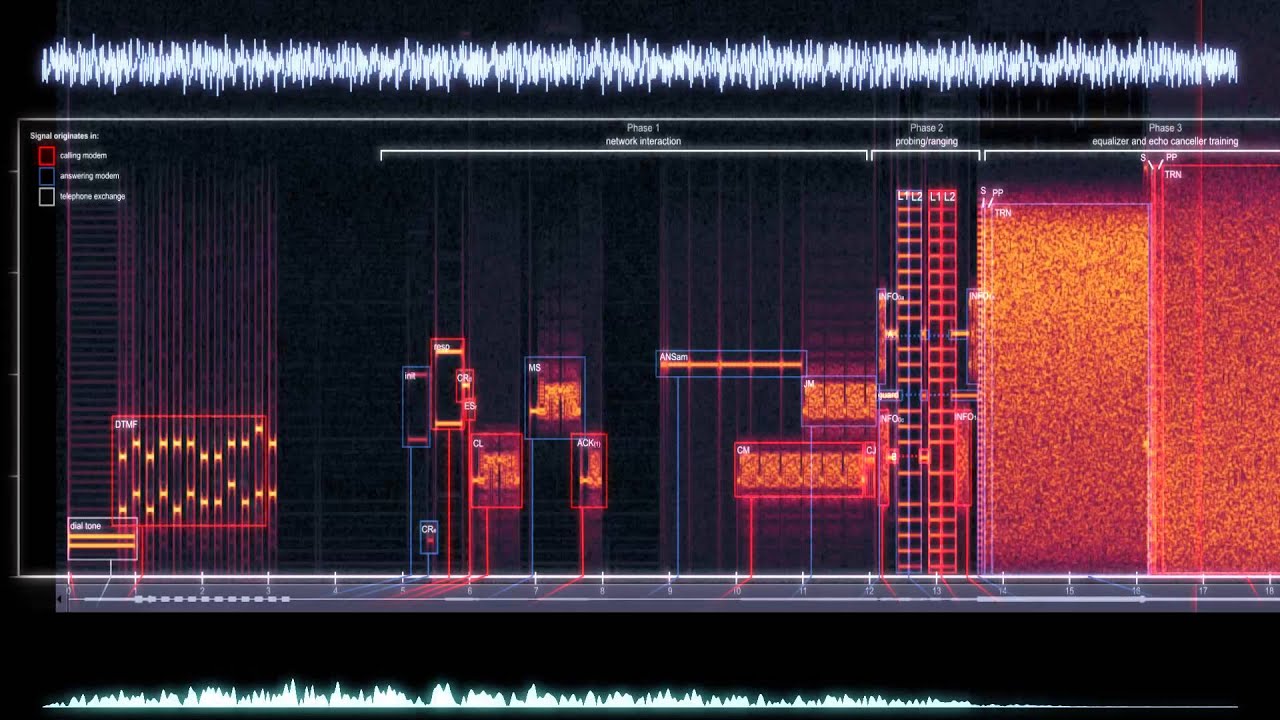
Task: Click the ACK signal block
Action: [x=589, y=470]
